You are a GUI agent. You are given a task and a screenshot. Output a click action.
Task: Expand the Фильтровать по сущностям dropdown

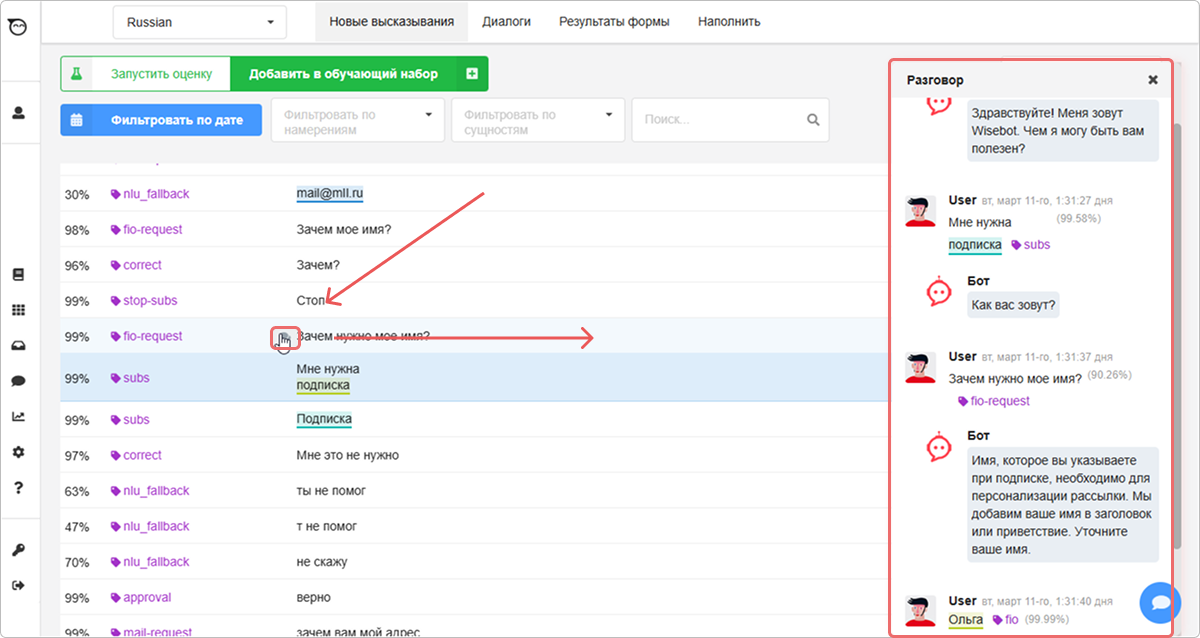coord(538,121)
